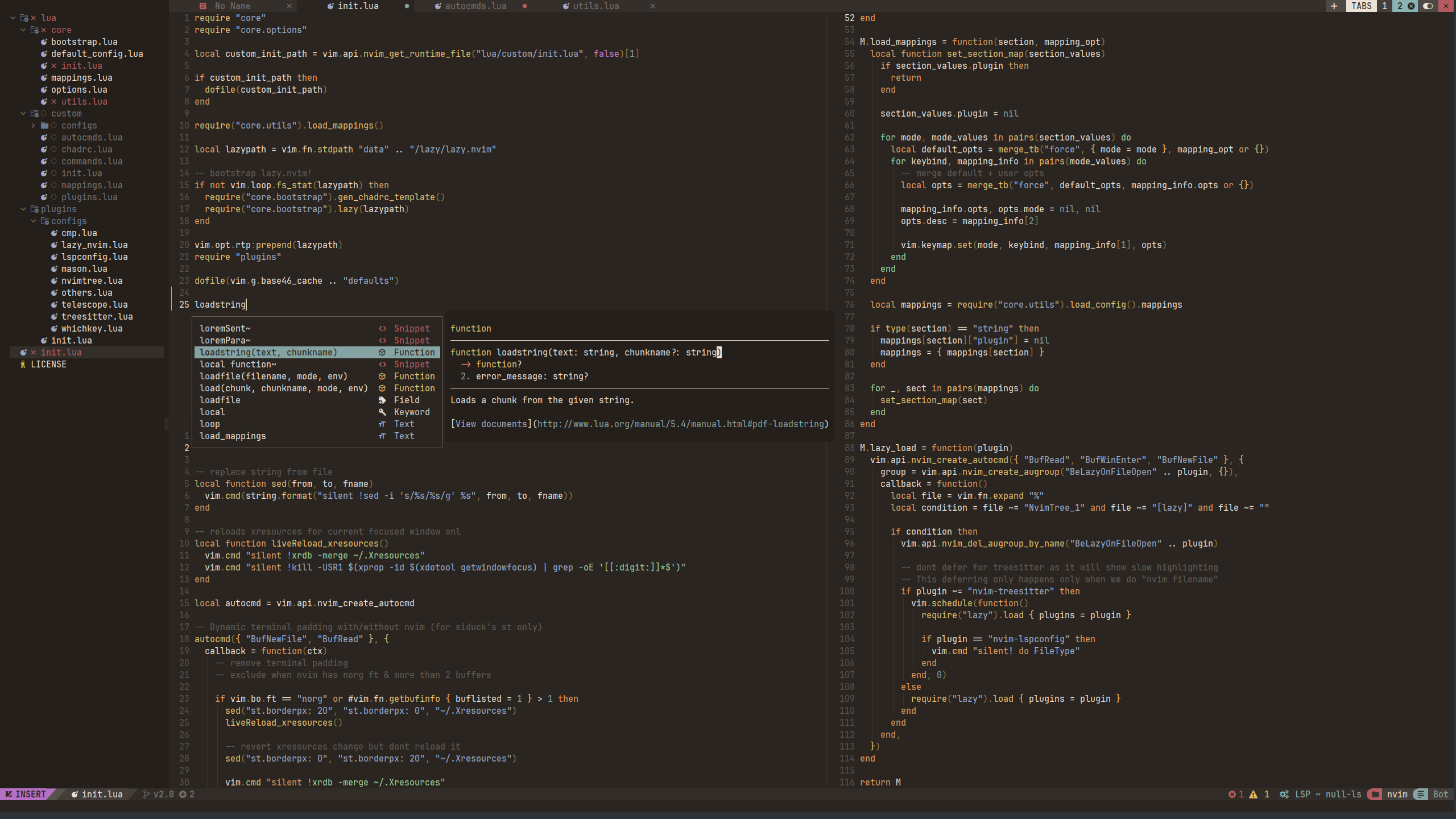This screenshot has width=1456, height=819.
Task: Click modified dot on autocmds.lua tab
Action: pos(524,6)
